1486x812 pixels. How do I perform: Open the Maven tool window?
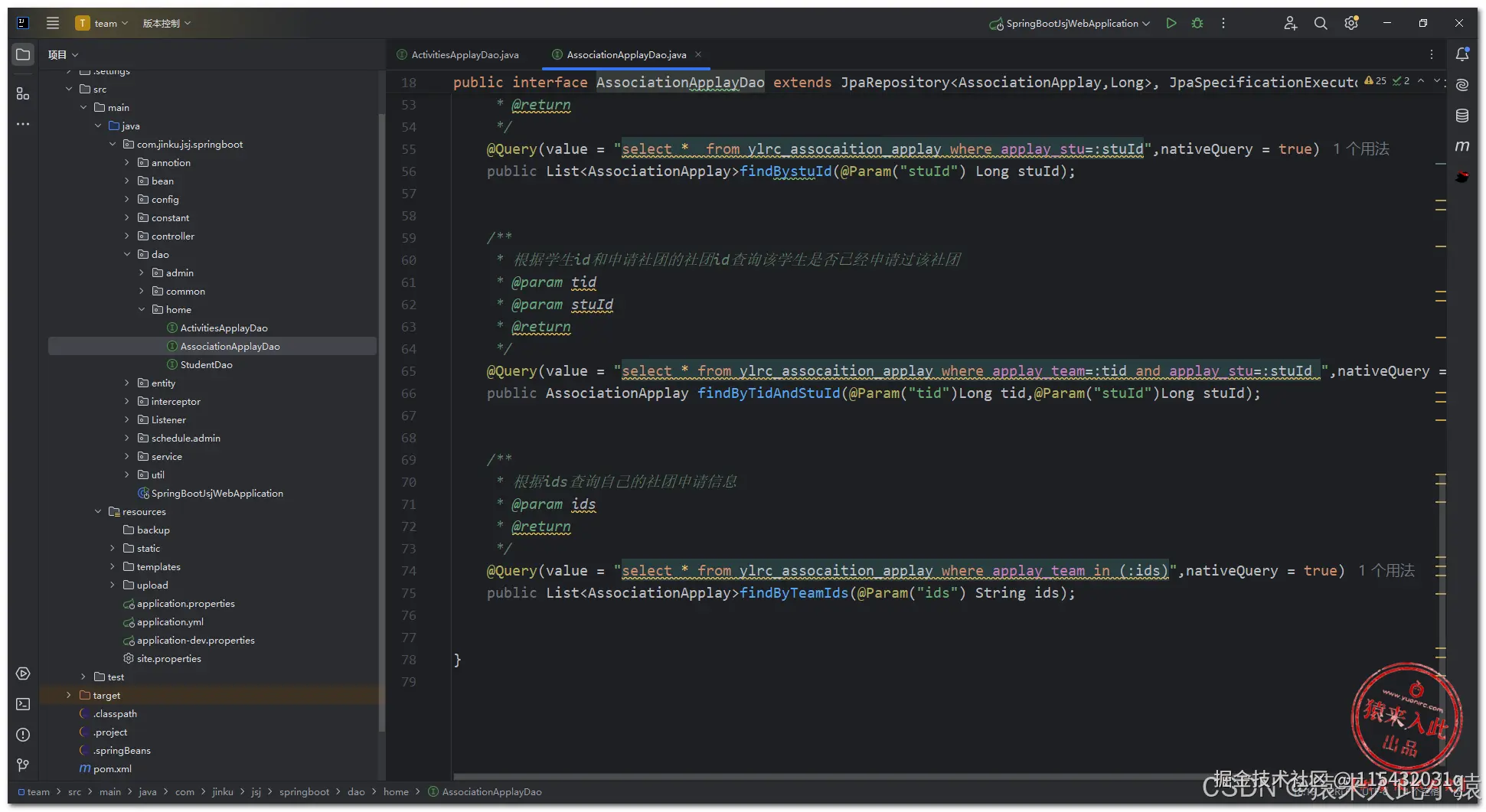tap(1462, 146)
